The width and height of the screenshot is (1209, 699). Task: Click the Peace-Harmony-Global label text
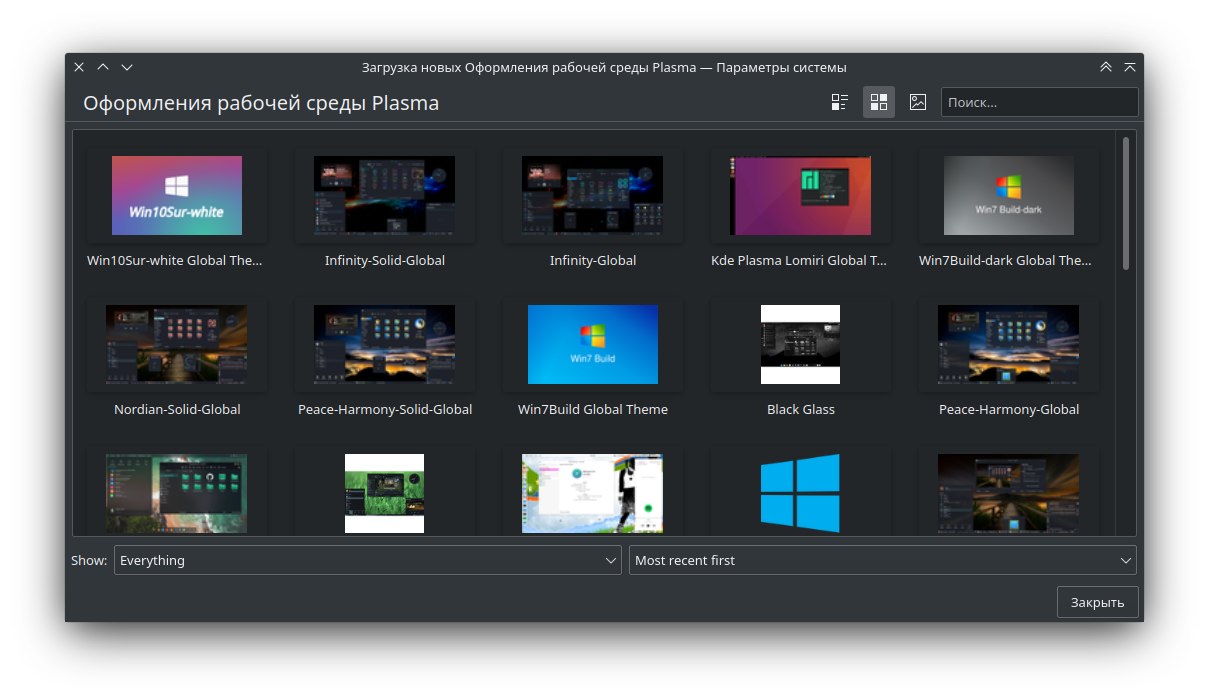point(1009,409)
